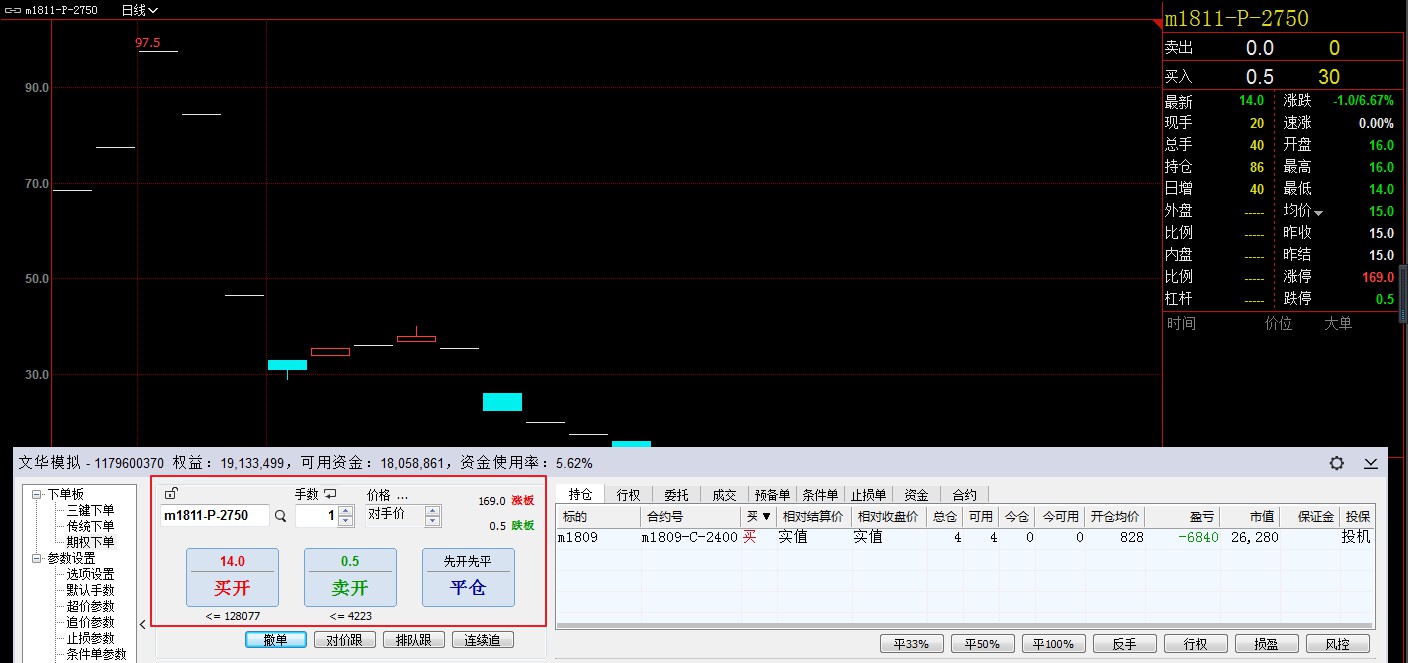
Task: Open the 均价 dropdown arrow in quote panel
Action: pyautogui.click(x=1318, y=212)
